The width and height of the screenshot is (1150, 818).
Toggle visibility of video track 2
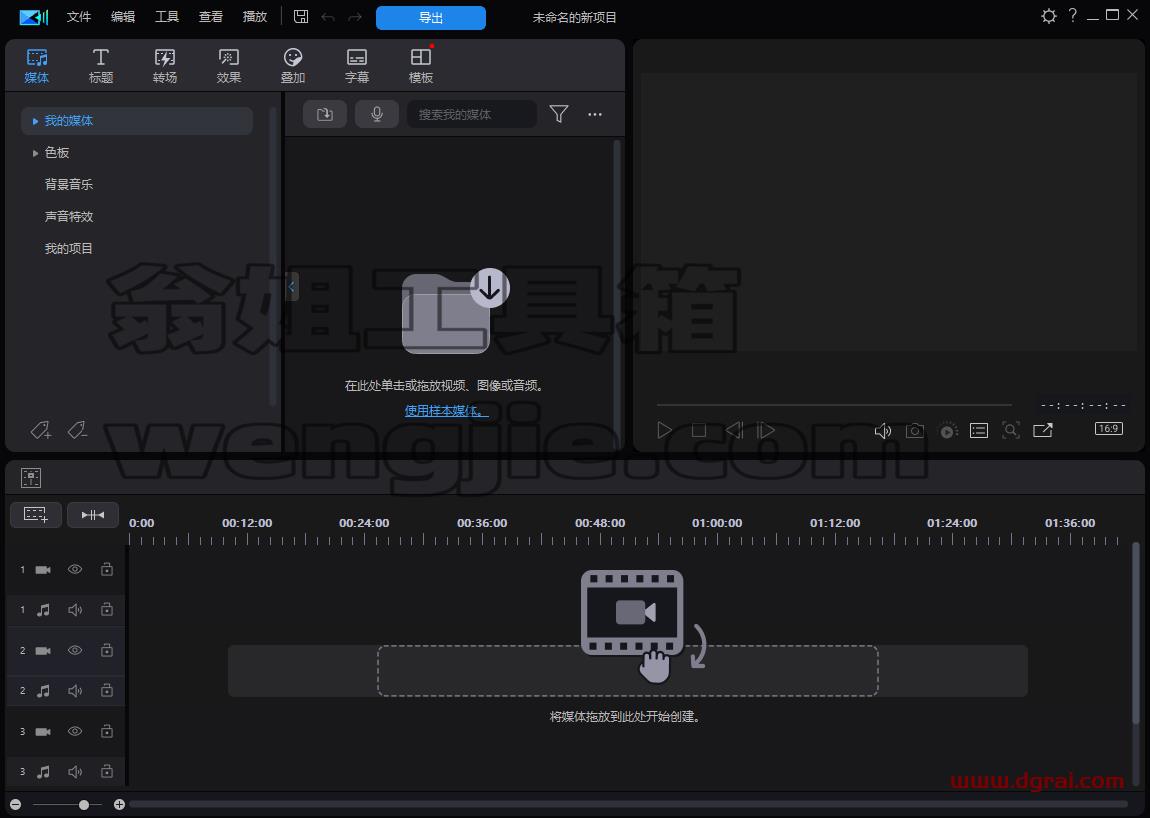[75, 650]
